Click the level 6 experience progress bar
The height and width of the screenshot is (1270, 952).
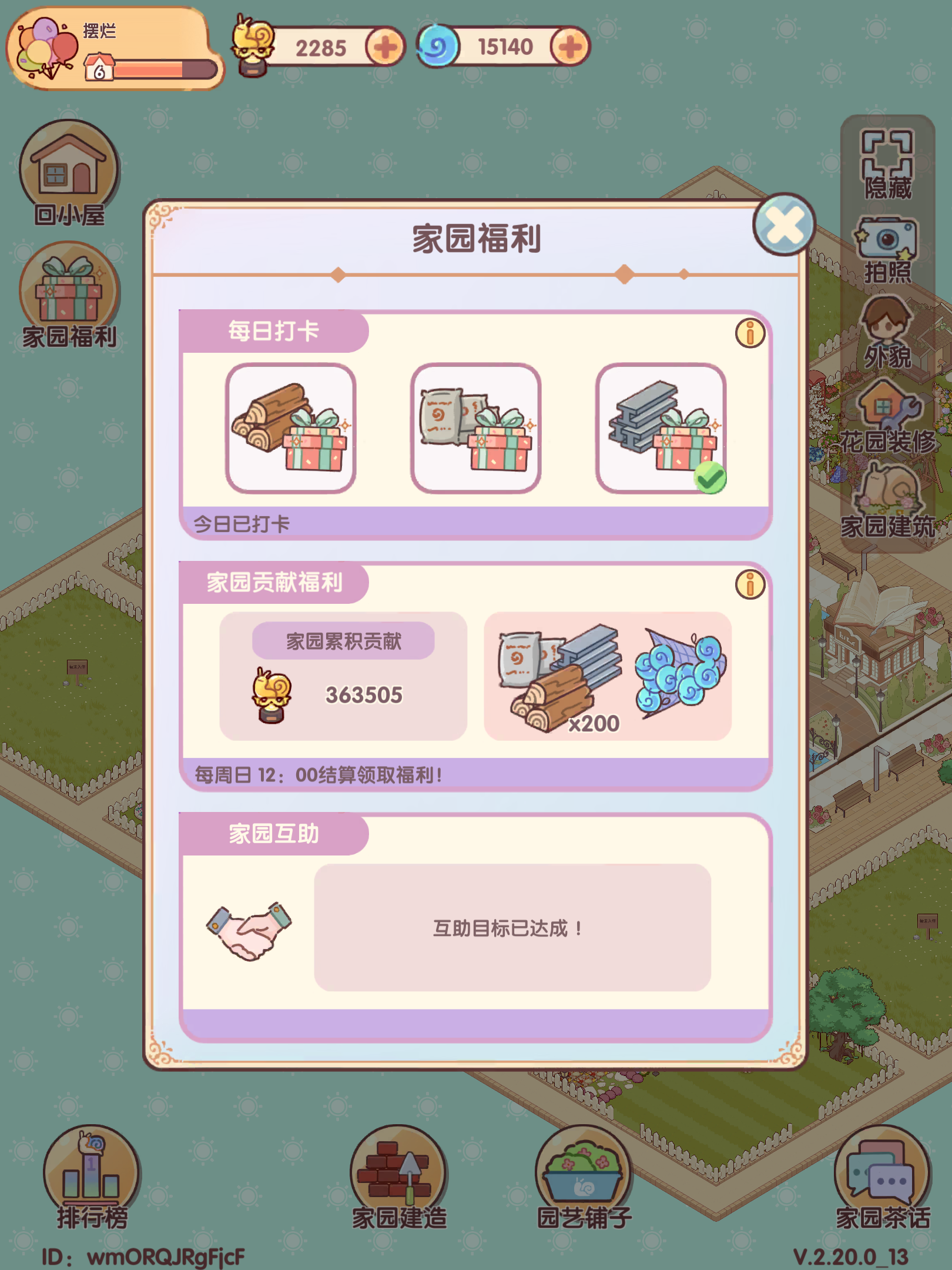[x=165, y=70]
